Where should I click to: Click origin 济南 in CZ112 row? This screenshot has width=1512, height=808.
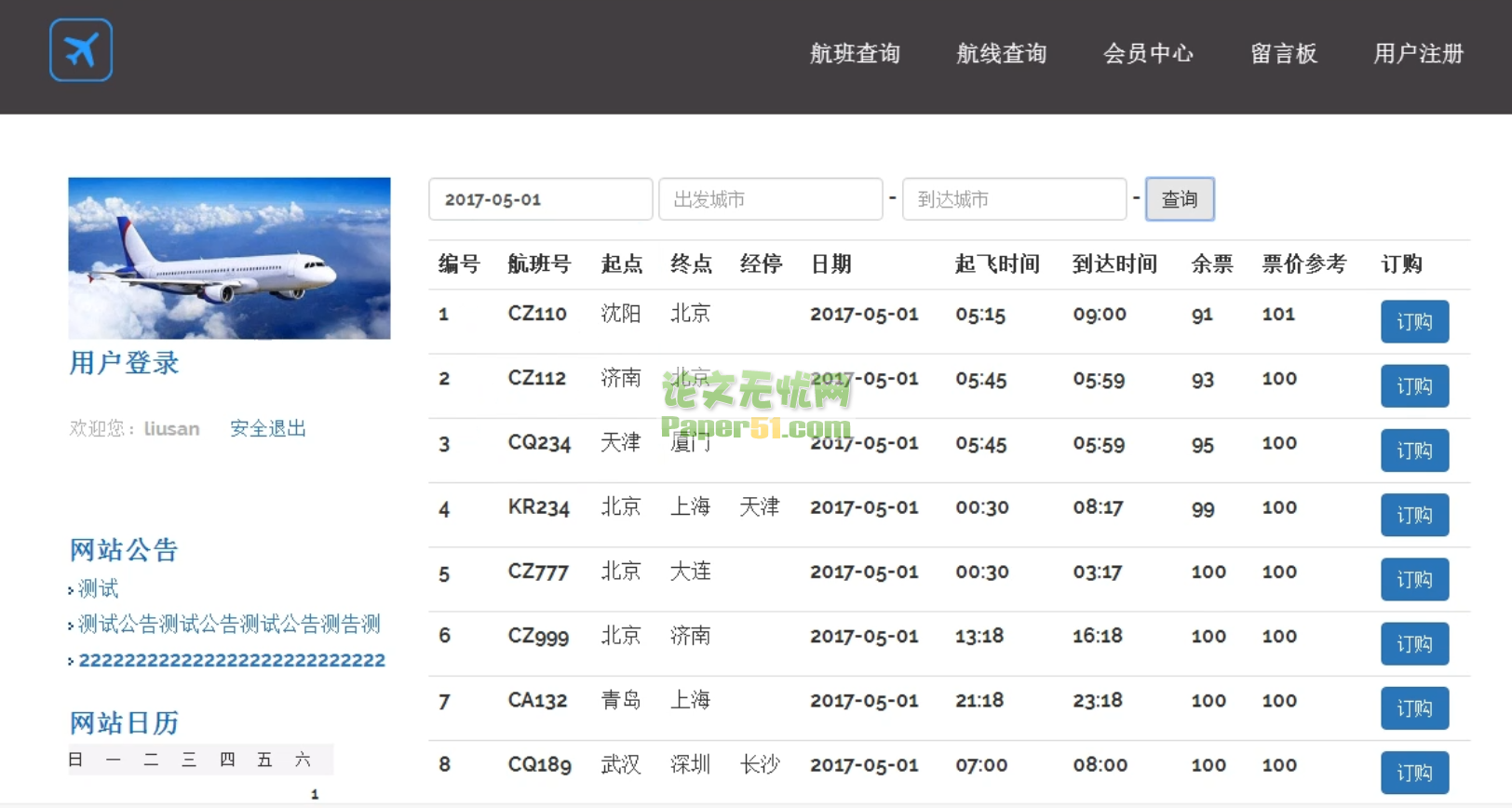(x=621, y=378)
